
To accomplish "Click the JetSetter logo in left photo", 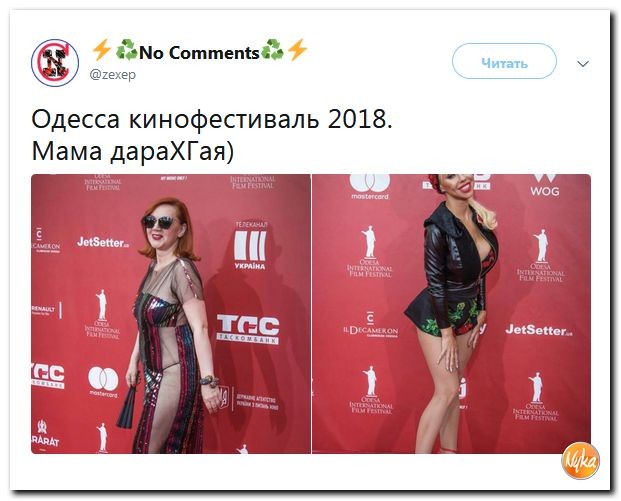I will pos(103,242).
